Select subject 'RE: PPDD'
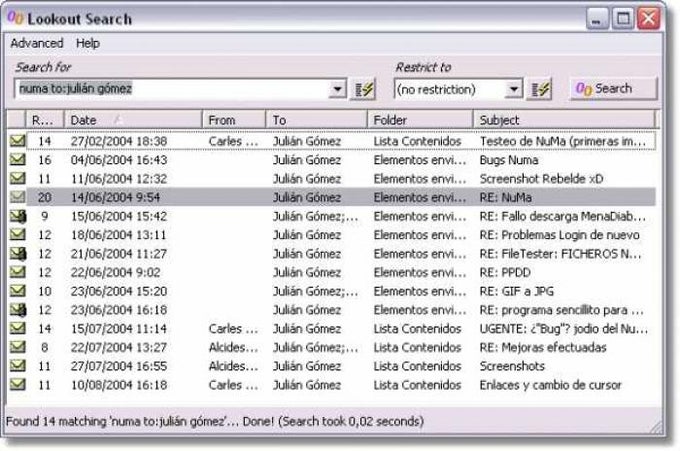 pos(505,272)
